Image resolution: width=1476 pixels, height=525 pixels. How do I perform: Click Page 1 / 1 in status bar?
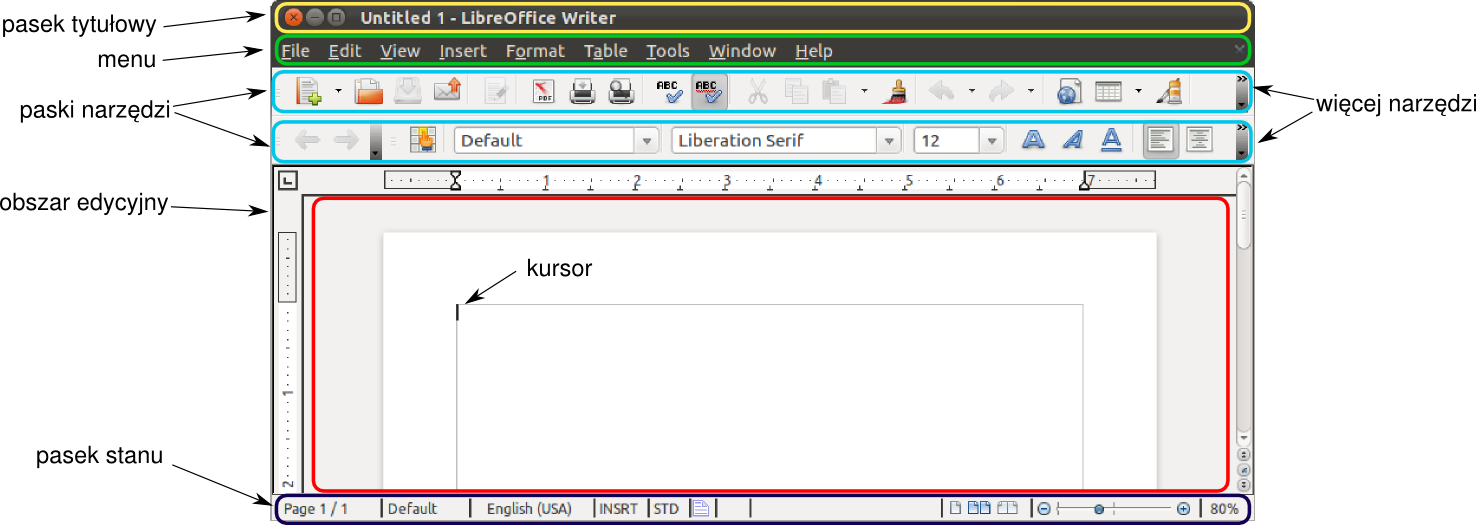pyautogui.click(x=316, y=509)
